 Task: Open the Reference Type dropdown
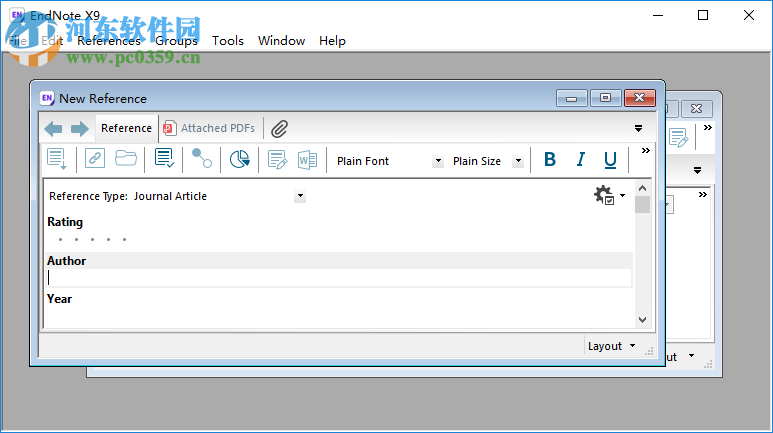300,196
